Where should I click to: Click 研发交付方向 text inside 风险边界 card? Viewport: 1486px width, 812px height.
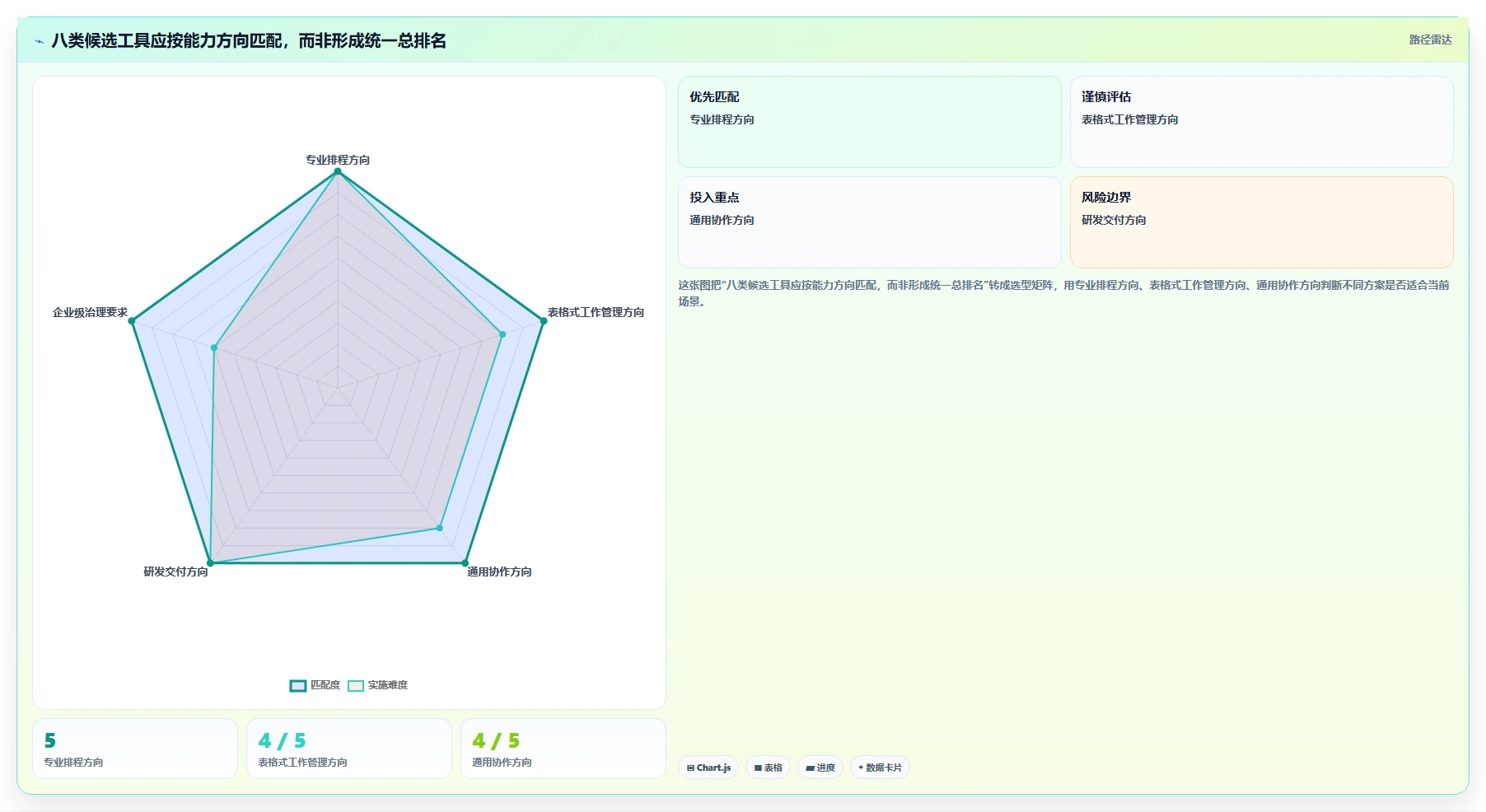(x=1114, y=220)
